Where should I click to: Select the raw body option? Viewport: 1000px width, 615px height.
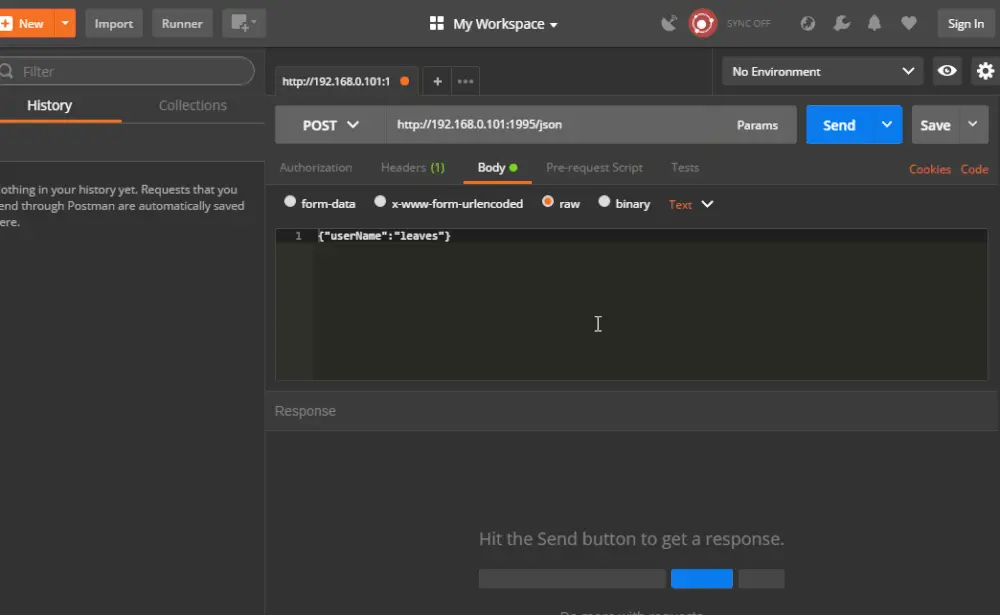click(547, 202)
